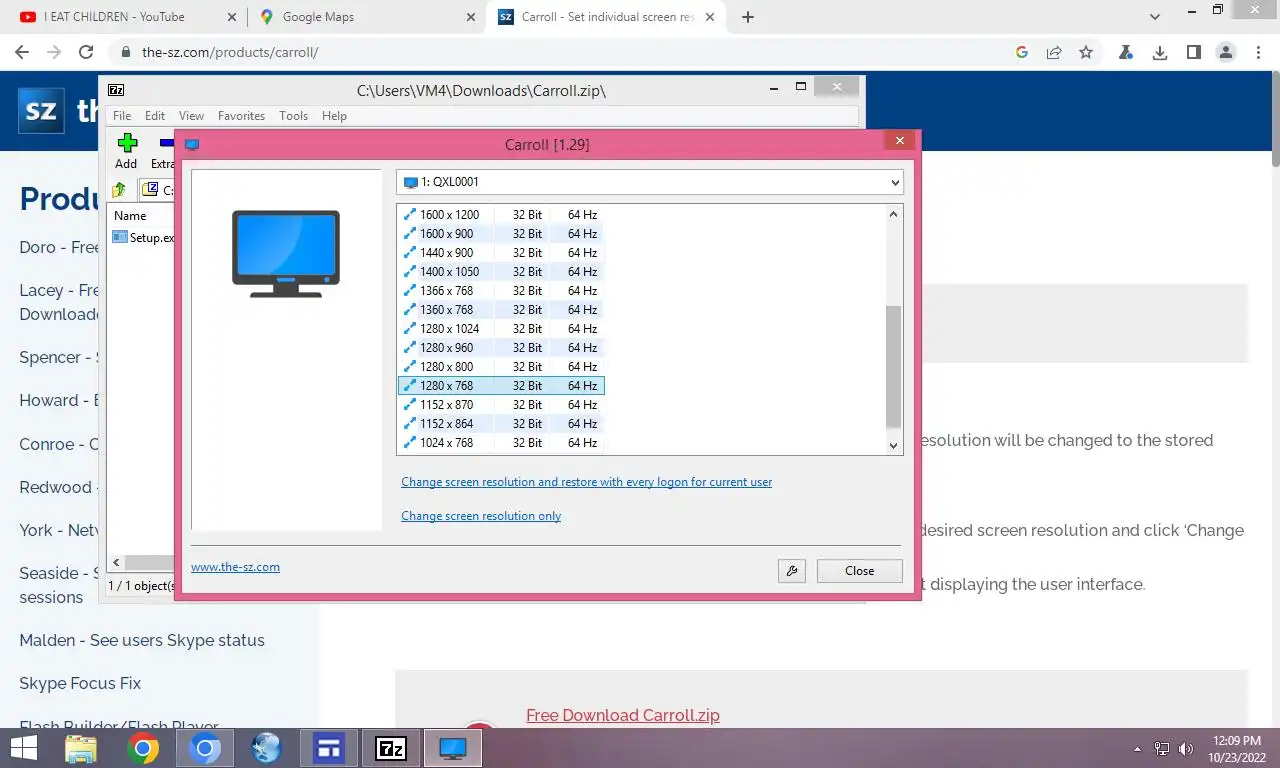
Task: Click the large monitor preview image in Carroll
Action: tap(286, 254)
